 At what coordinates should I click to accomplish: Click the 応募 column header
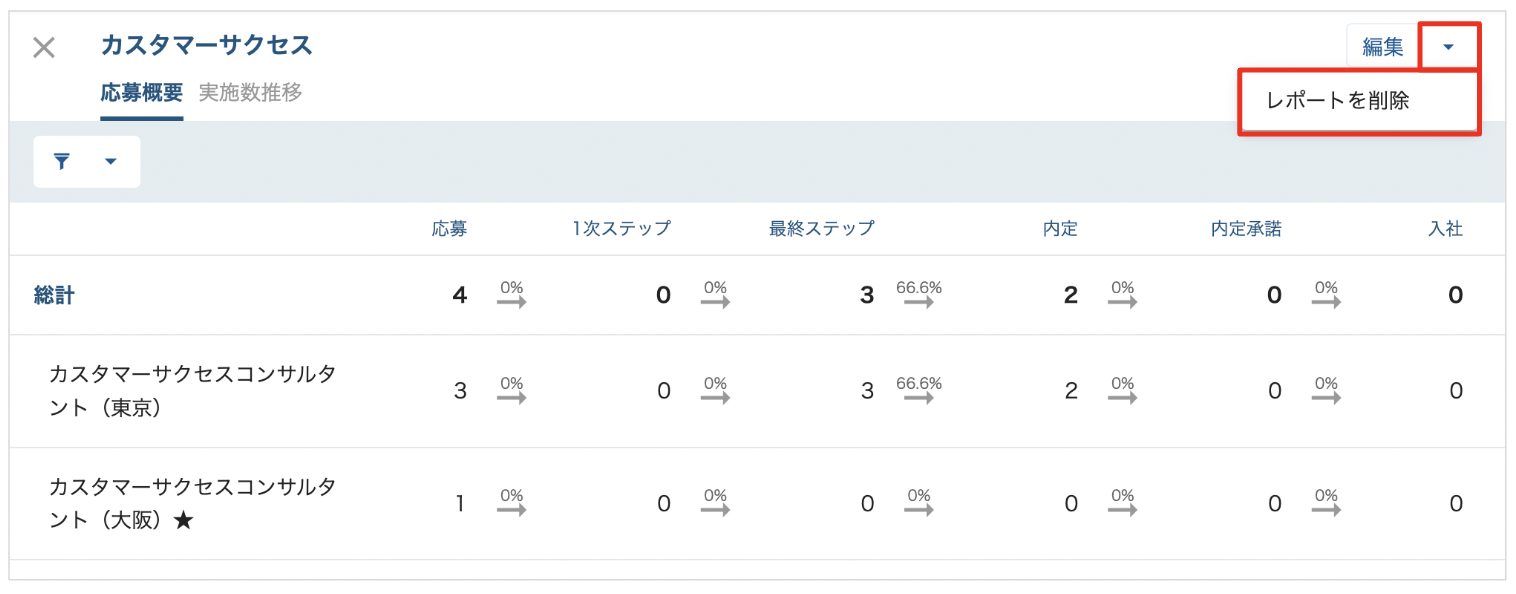[x=449, y=229]
